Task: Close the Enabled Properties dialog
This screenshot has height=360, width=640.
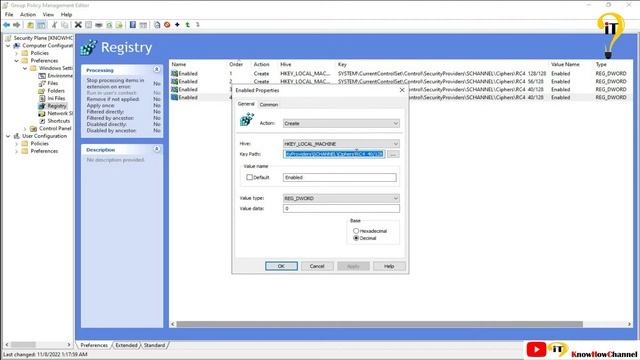Action: pyautogui.click(x=402, y=90)
